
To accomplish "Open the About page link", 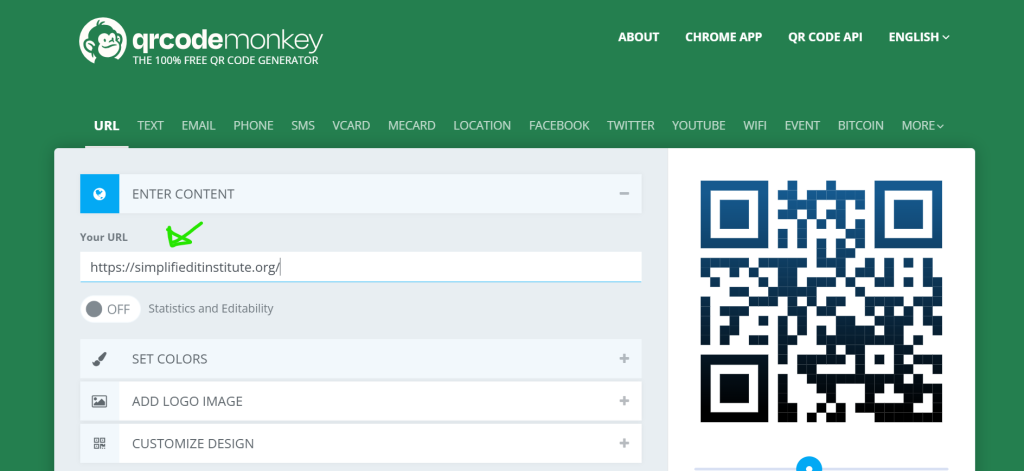I will point(638,37).
